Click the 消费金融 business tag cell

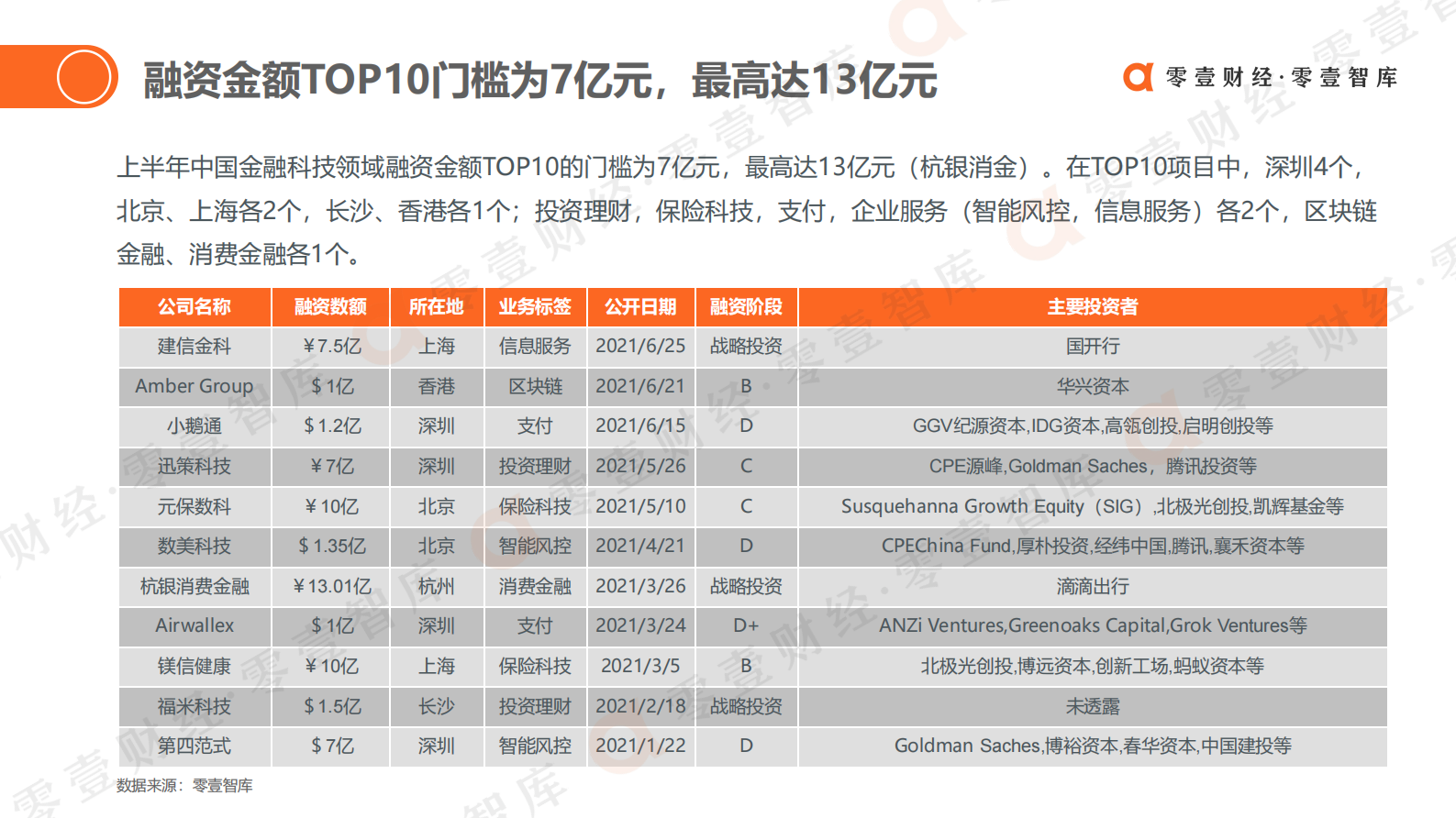point(535,586)
